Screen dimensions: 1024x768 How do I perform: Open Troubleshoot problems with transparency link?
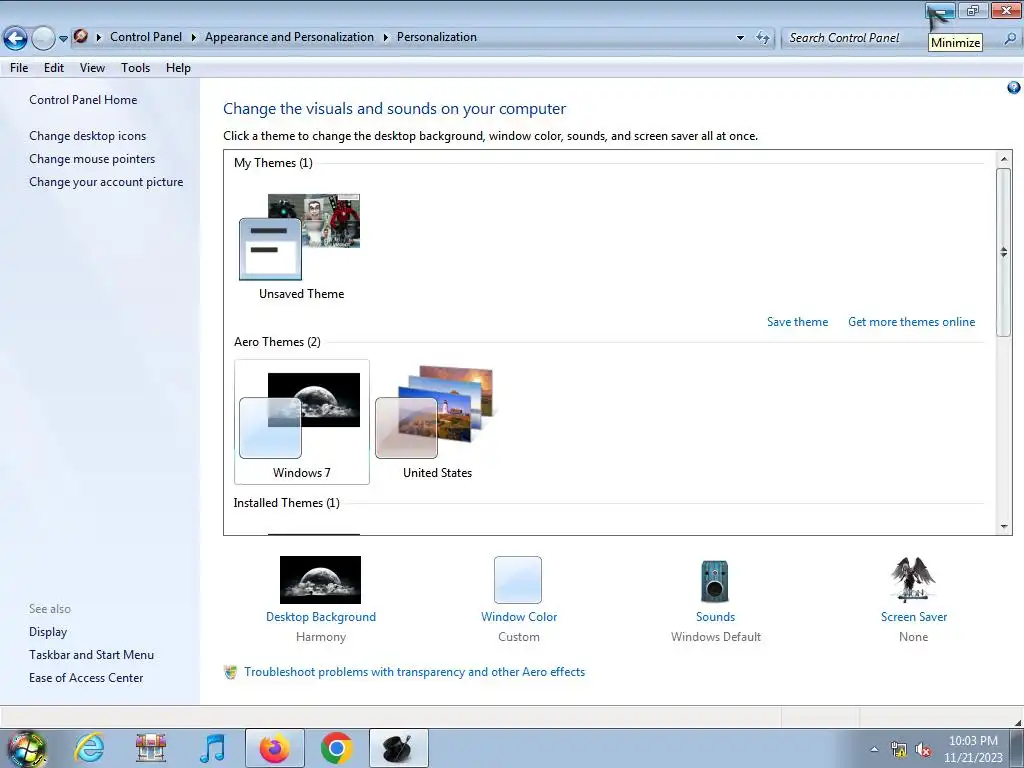tap(414, 672)
